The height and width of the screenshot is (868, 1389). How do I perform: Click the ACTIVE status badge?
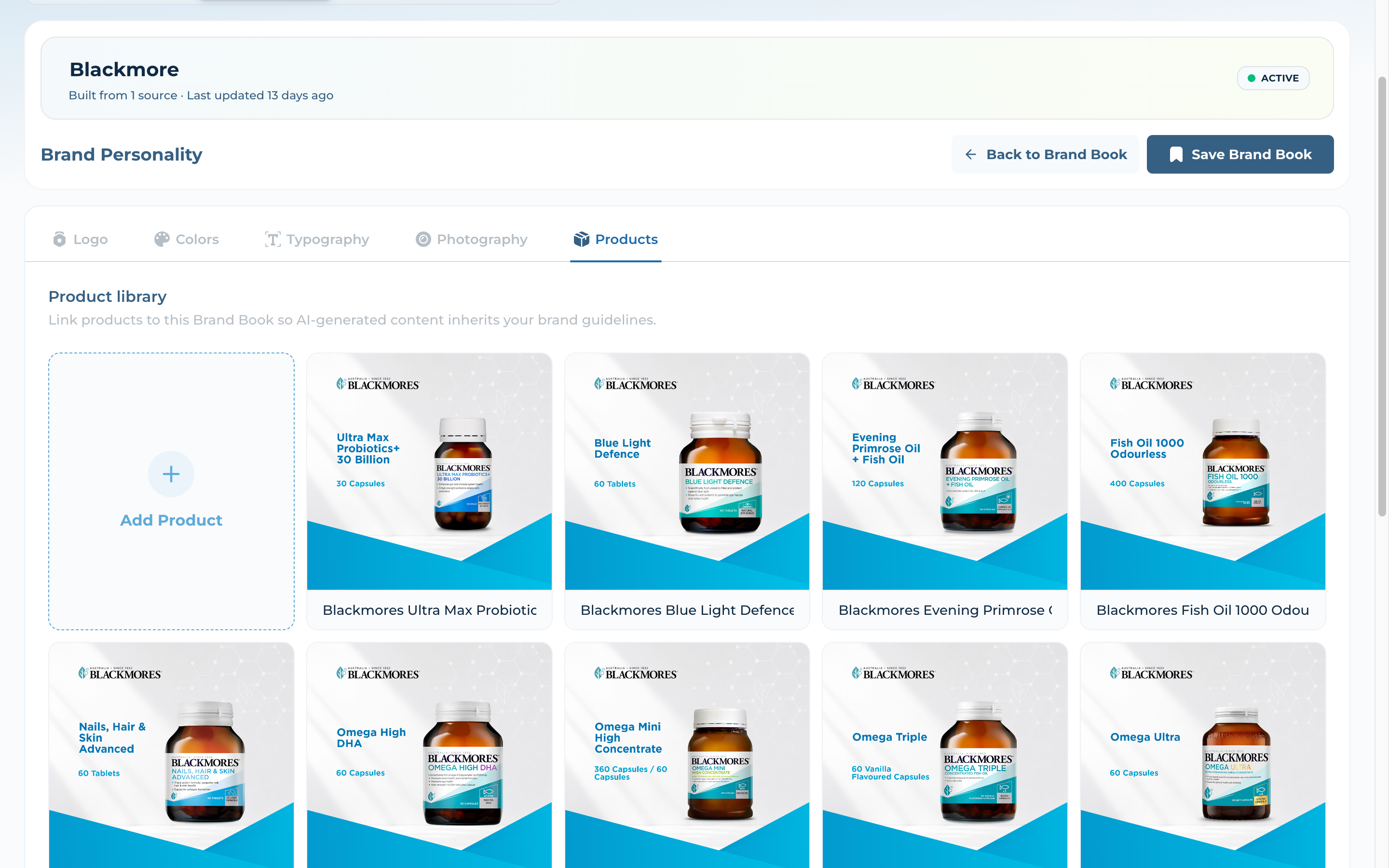(x=1273, y=78)
